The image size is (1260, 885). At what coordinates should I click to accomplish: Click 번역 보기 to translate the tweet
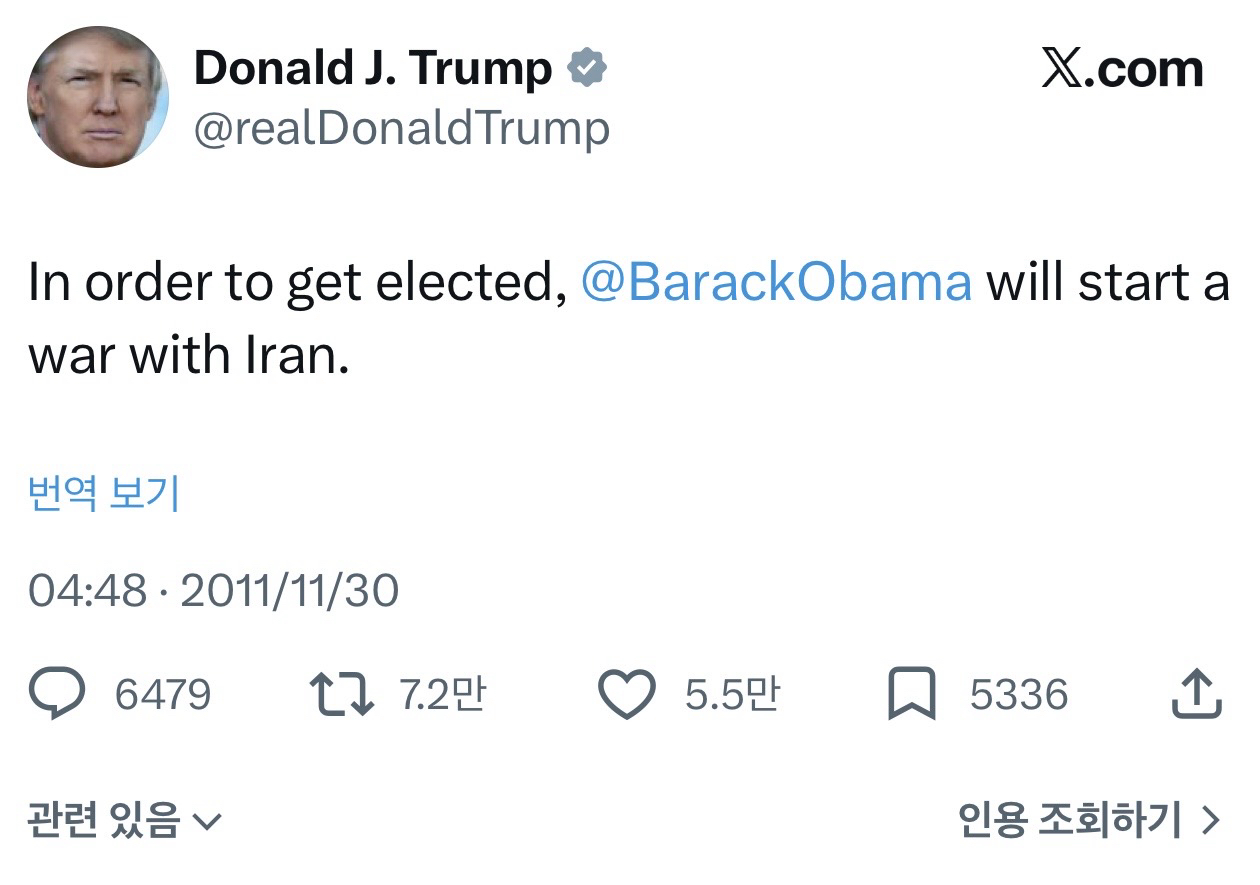coord(104,494)
